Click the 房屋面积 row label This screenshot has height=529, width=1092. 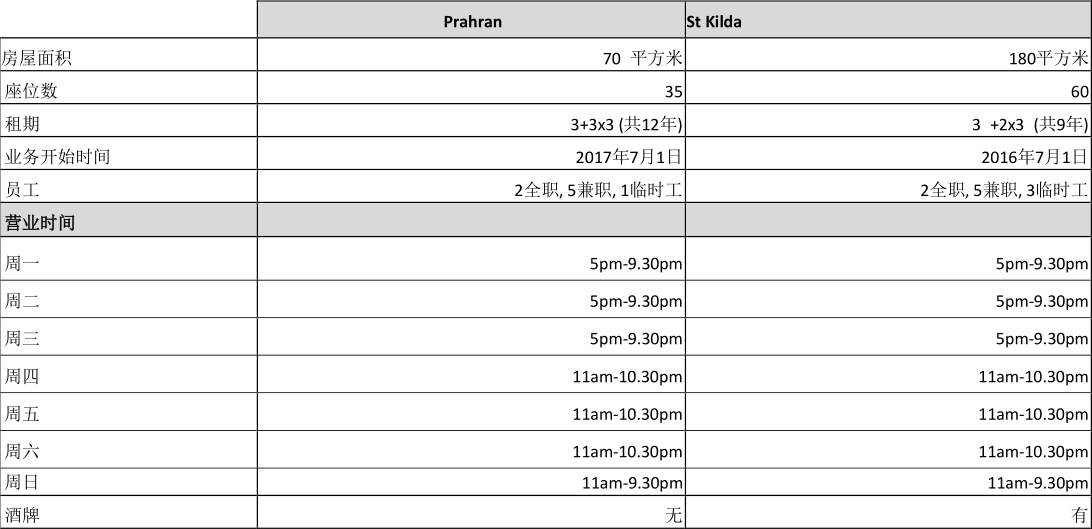coord(39,58)
